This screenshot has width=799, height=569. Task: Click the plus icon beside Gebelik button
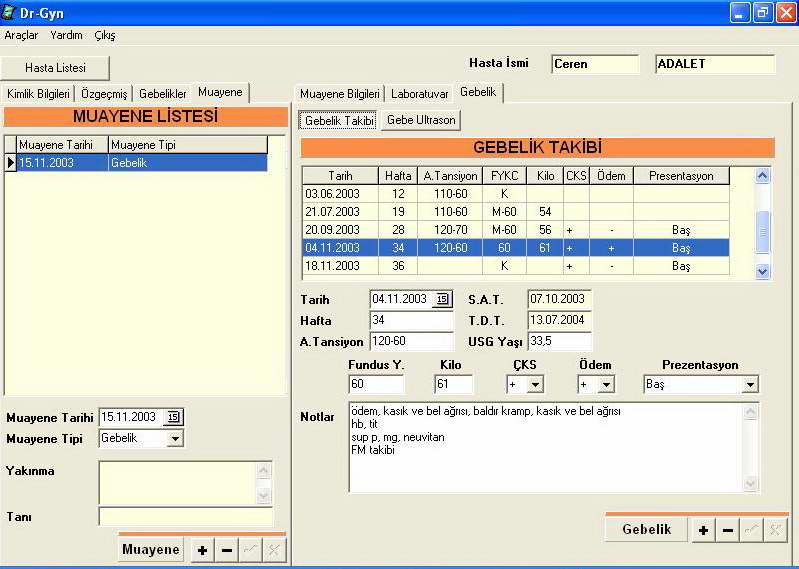pos(704,530)
